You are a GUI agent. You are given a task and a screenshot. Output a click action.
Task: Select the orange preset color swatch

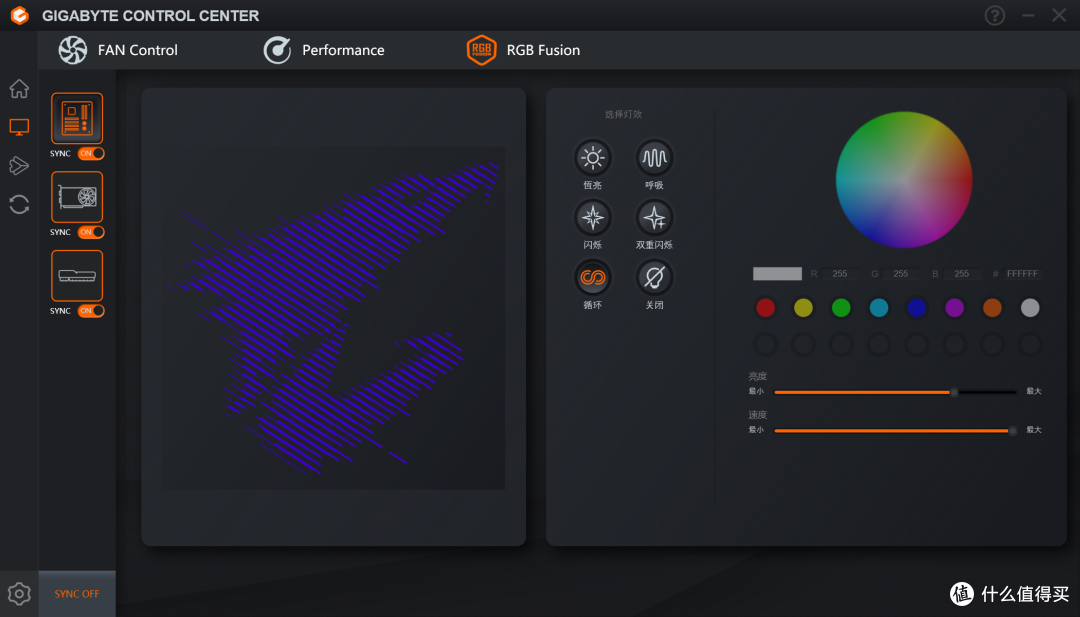point(993,308)
